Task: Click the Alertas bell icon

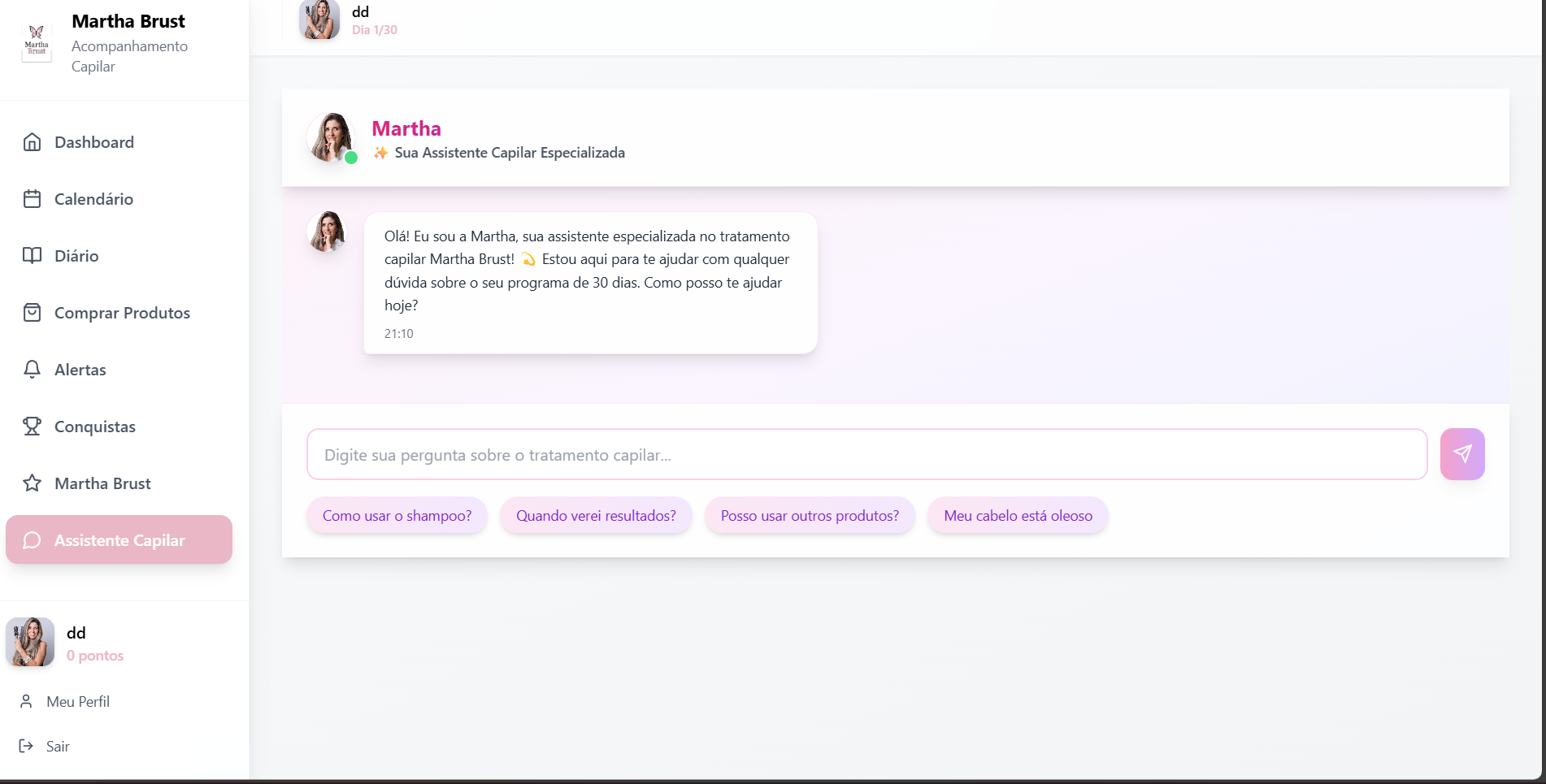Action: point(32,370)
